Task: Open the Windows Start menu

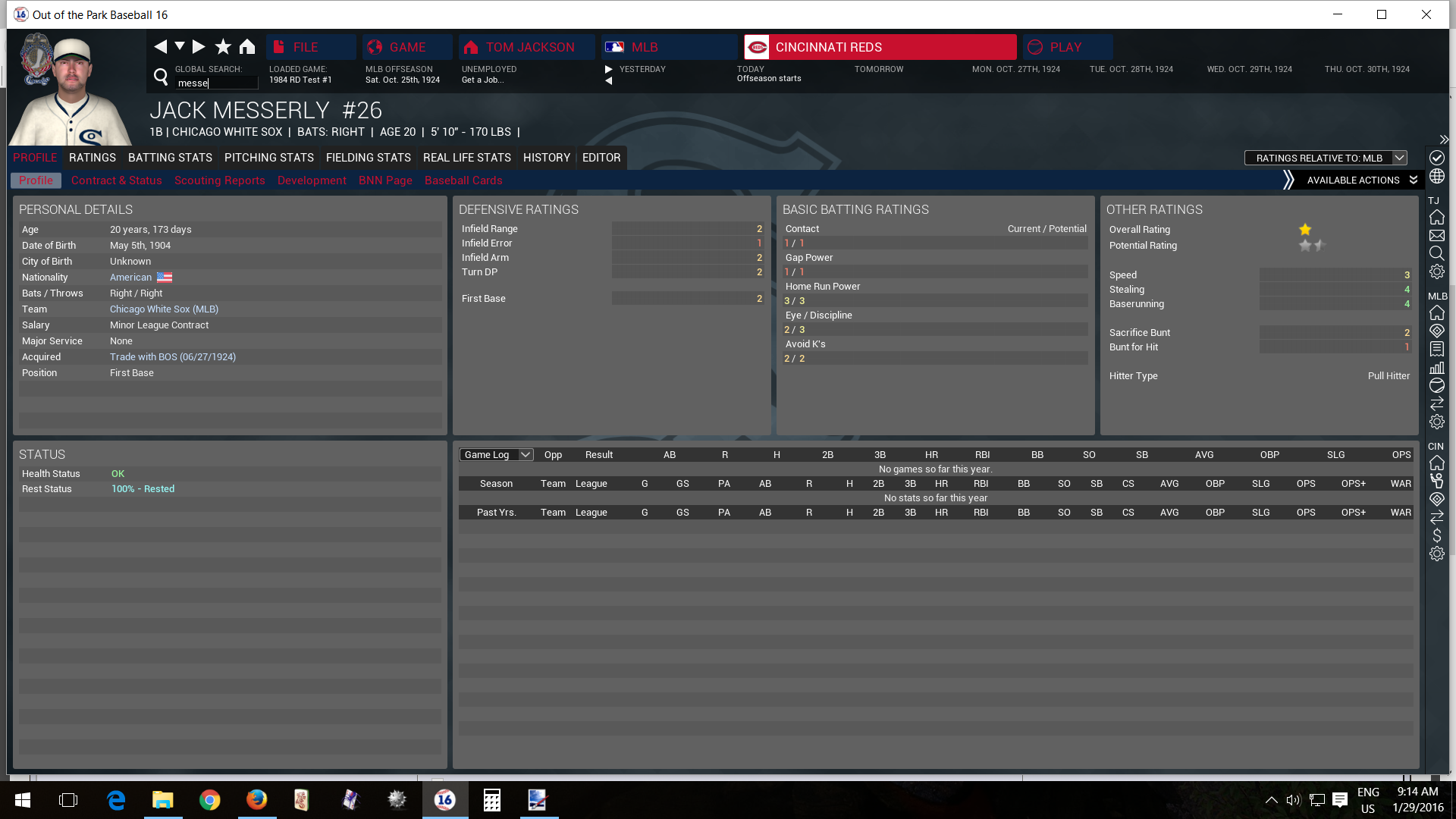Action: 22,800
